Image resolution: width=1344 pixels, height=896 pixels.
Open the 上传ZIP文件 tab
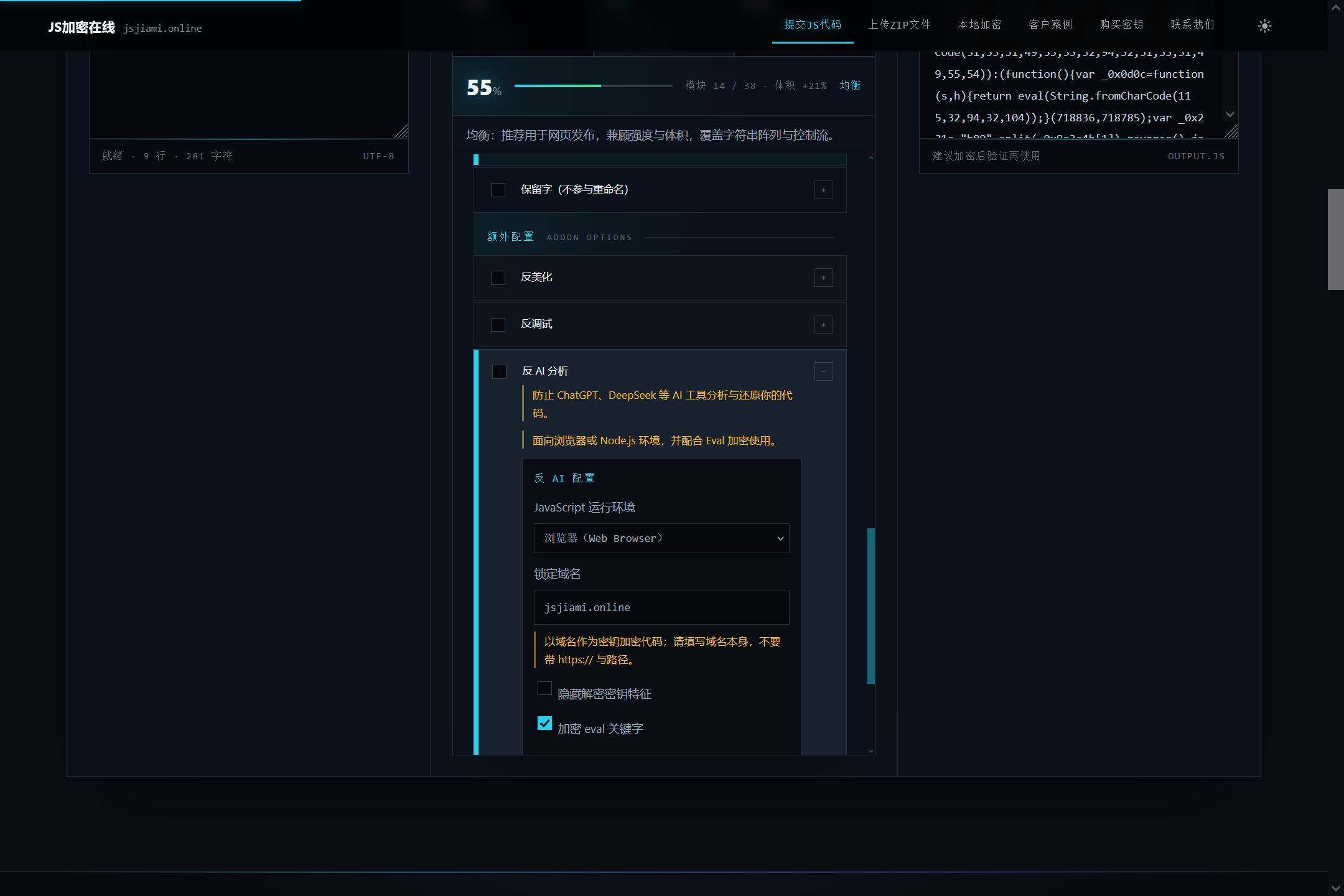(x=899, y=25)
